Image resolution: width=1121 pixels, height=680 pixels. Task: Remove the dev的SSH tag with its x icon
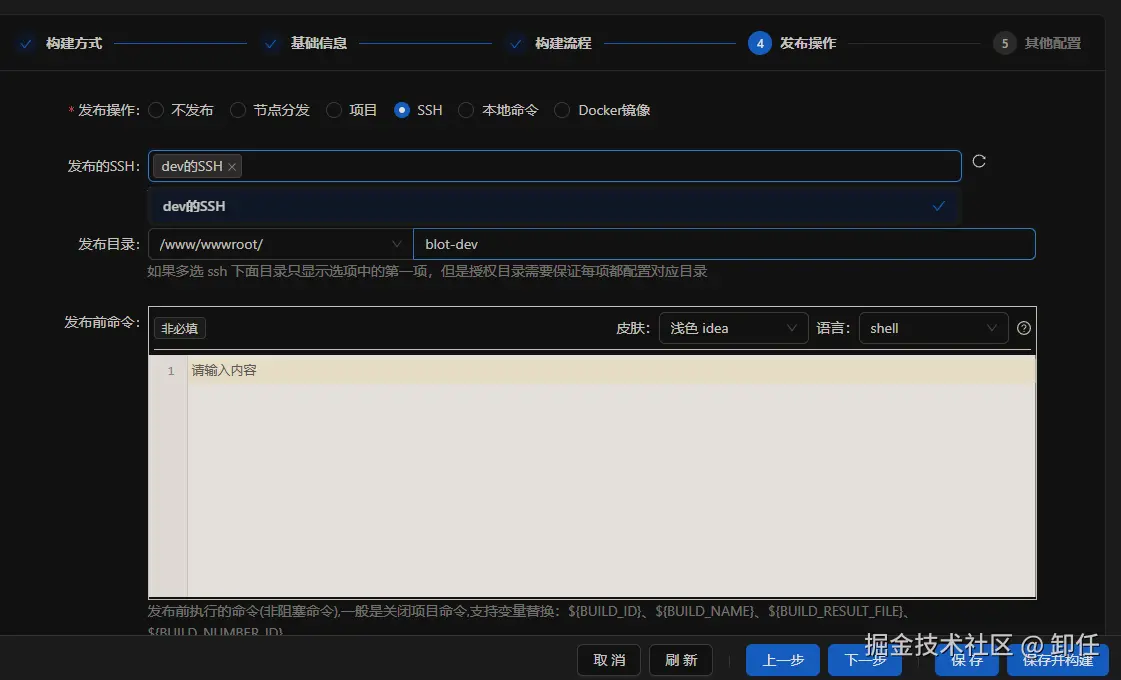231,166
